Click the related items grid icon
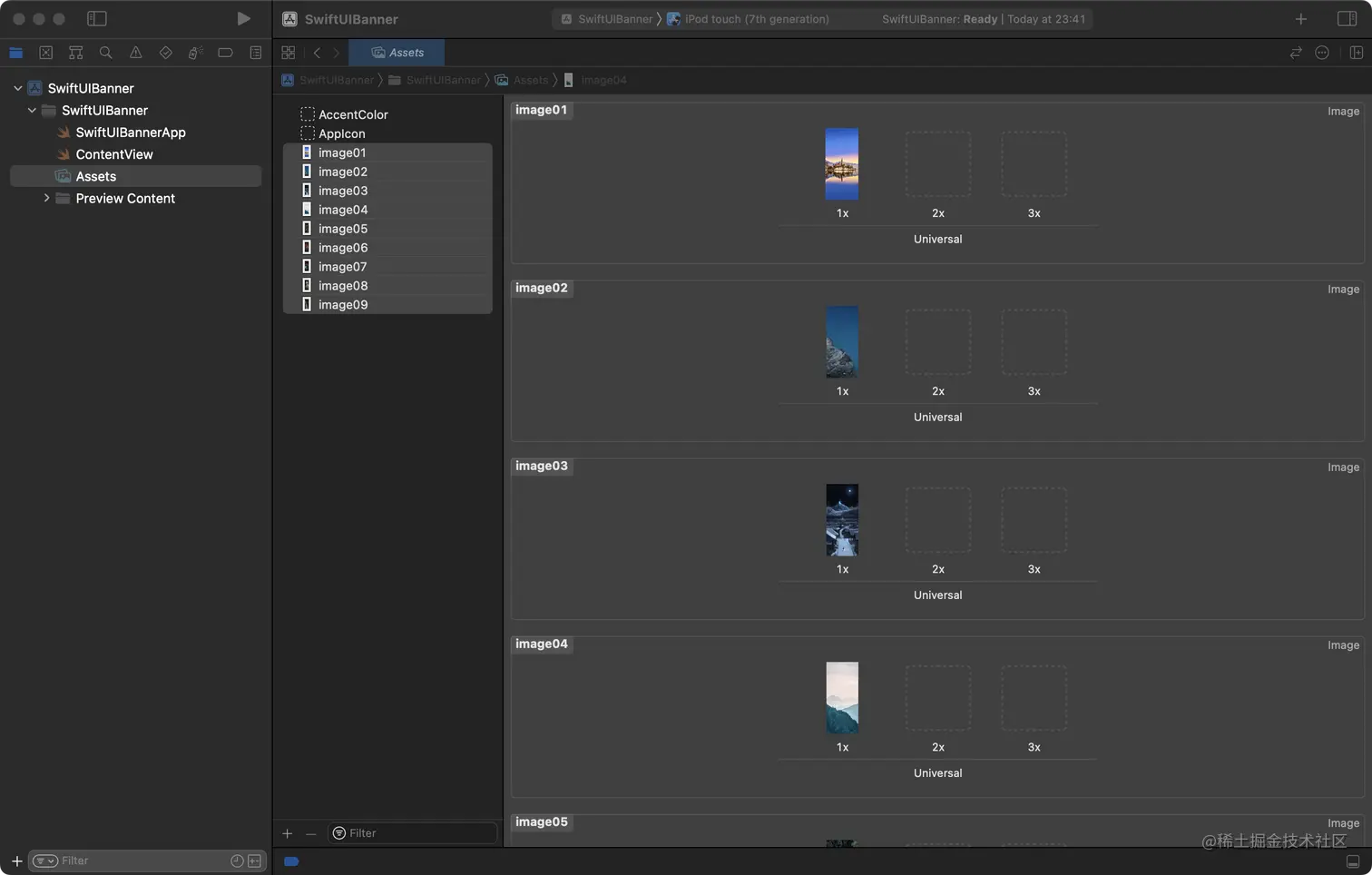Screen dimensions: 1372x875 289,53
